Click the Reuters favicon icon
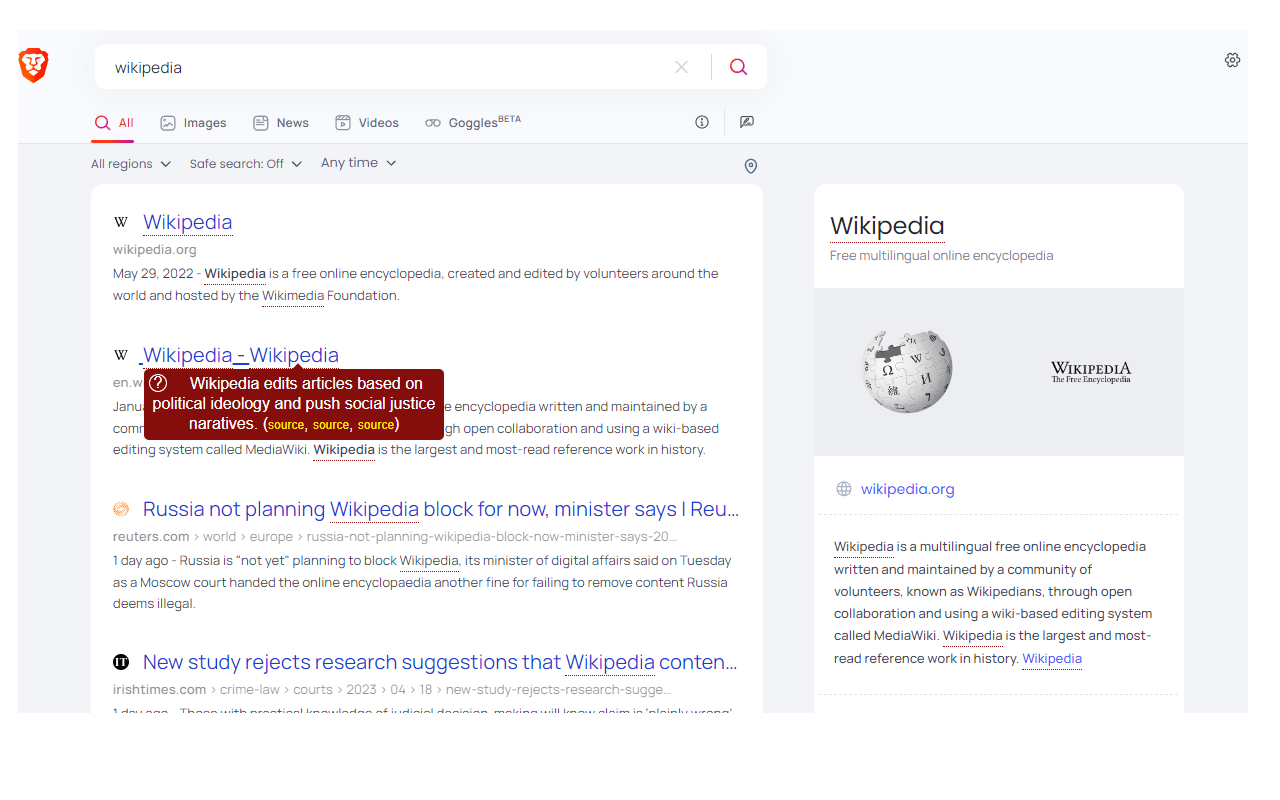 (121, 509)
